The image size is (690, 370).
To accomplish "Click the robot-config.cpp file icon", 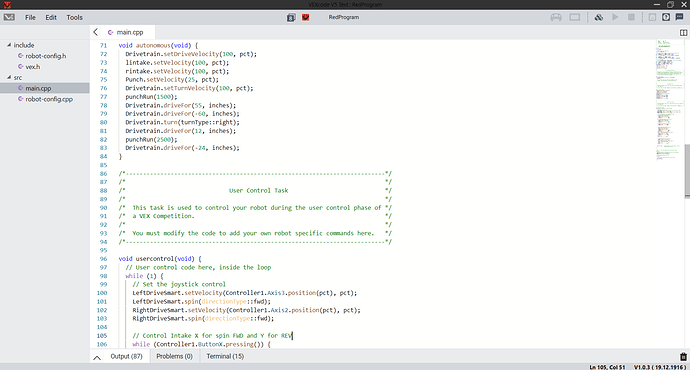I will [20, 99].
